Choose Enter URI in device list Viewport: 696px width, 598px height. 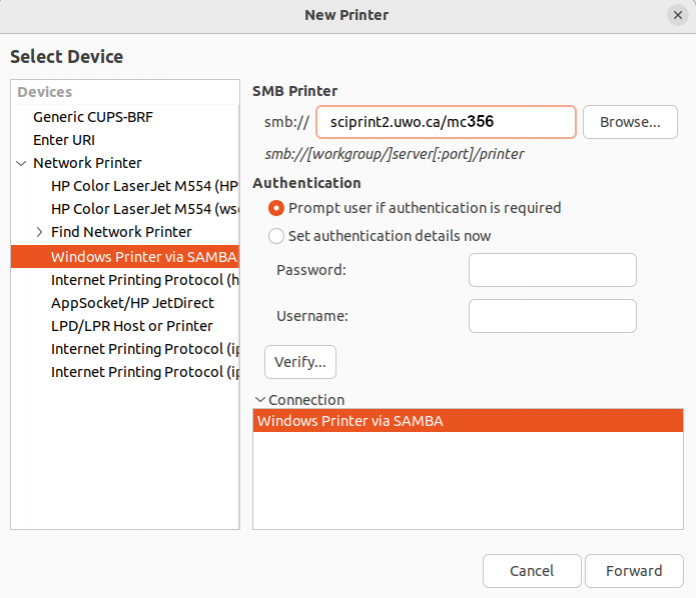(x=65, y=140)
